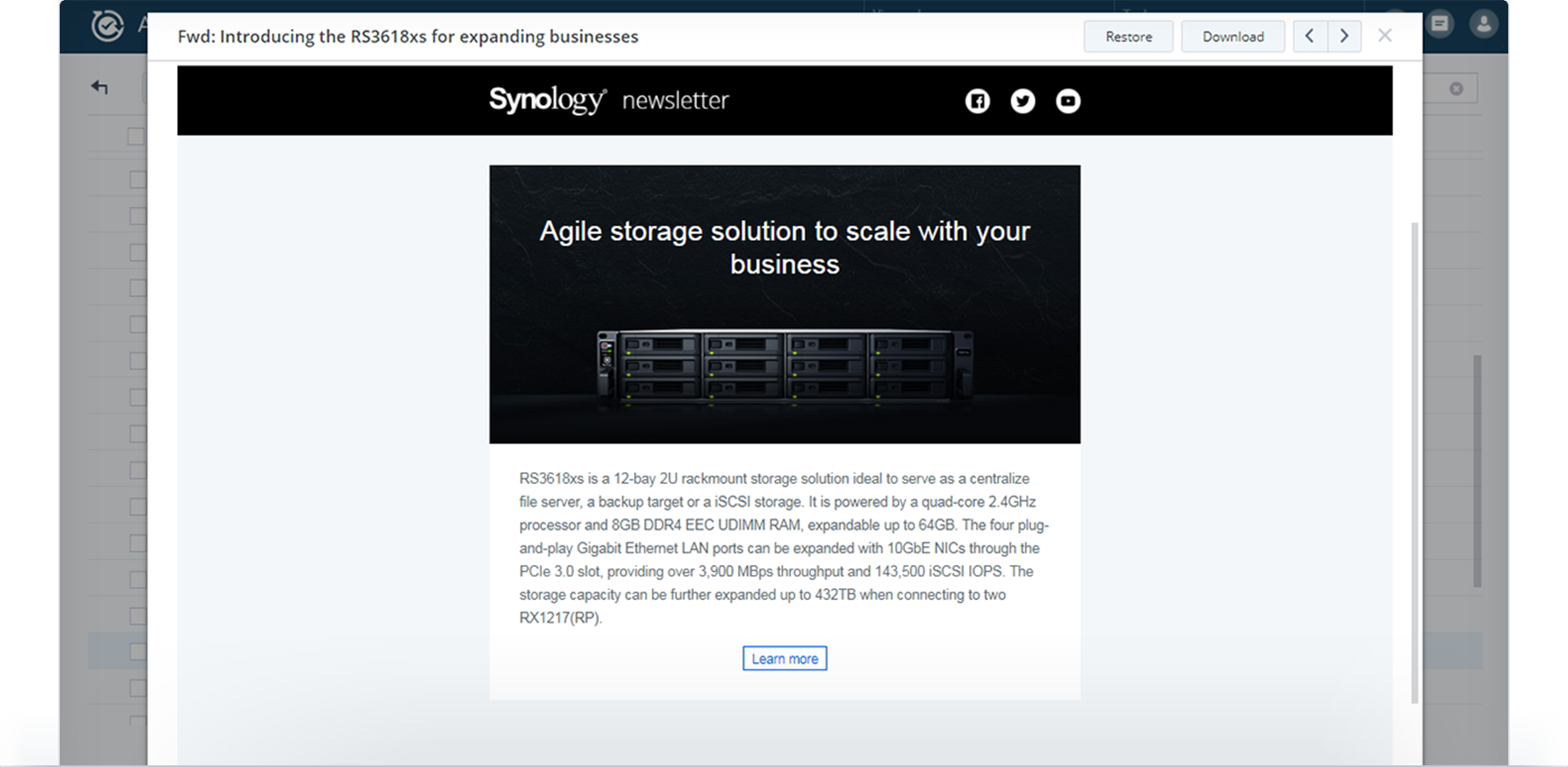Open the chat icon in background header
Viewport: 1568px width, 767px height.
[1440, 23]
